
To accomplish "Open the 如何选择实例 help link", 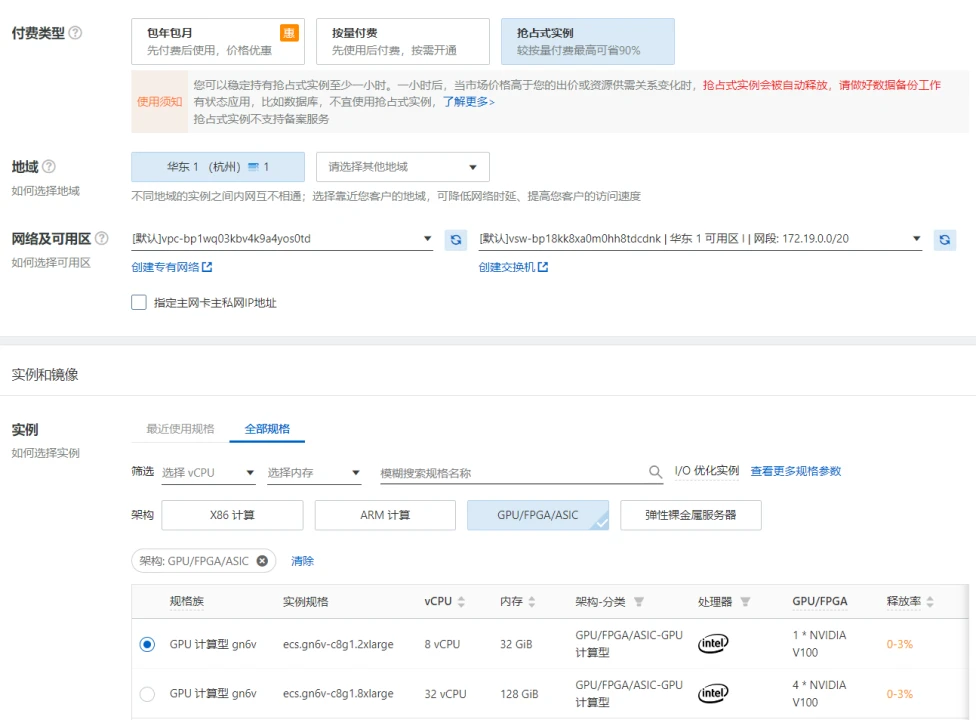I will pos(45,453).
